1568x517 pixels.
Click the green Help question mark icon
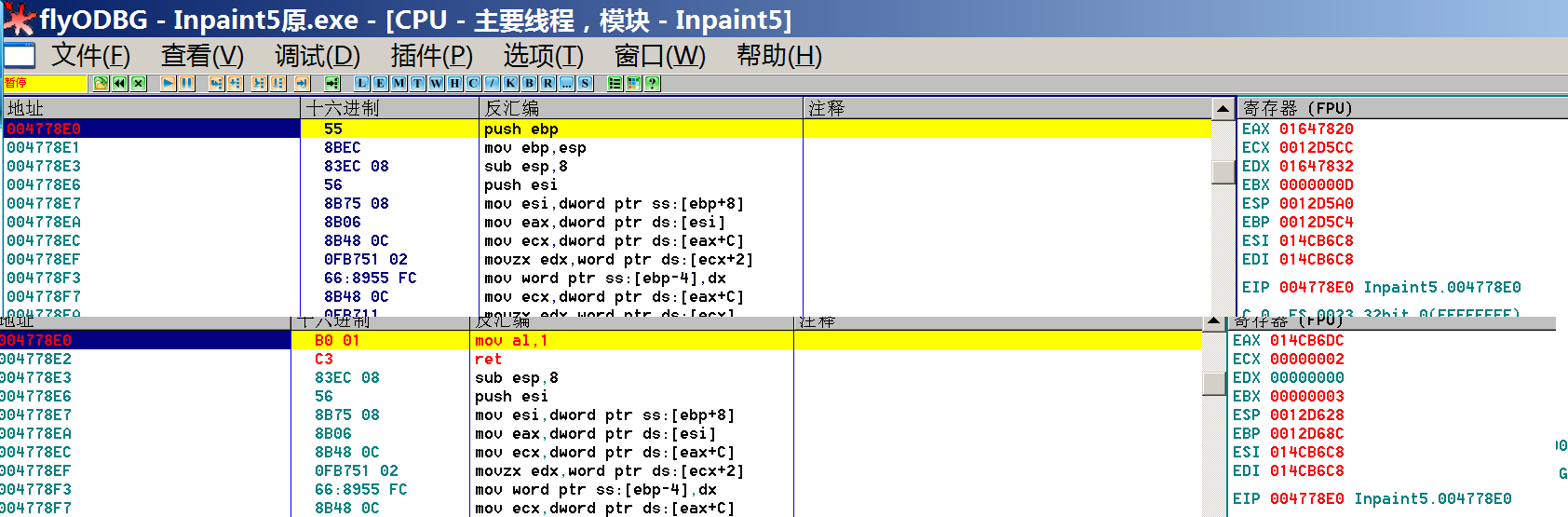pyautogui.click(x=652, y=83)
